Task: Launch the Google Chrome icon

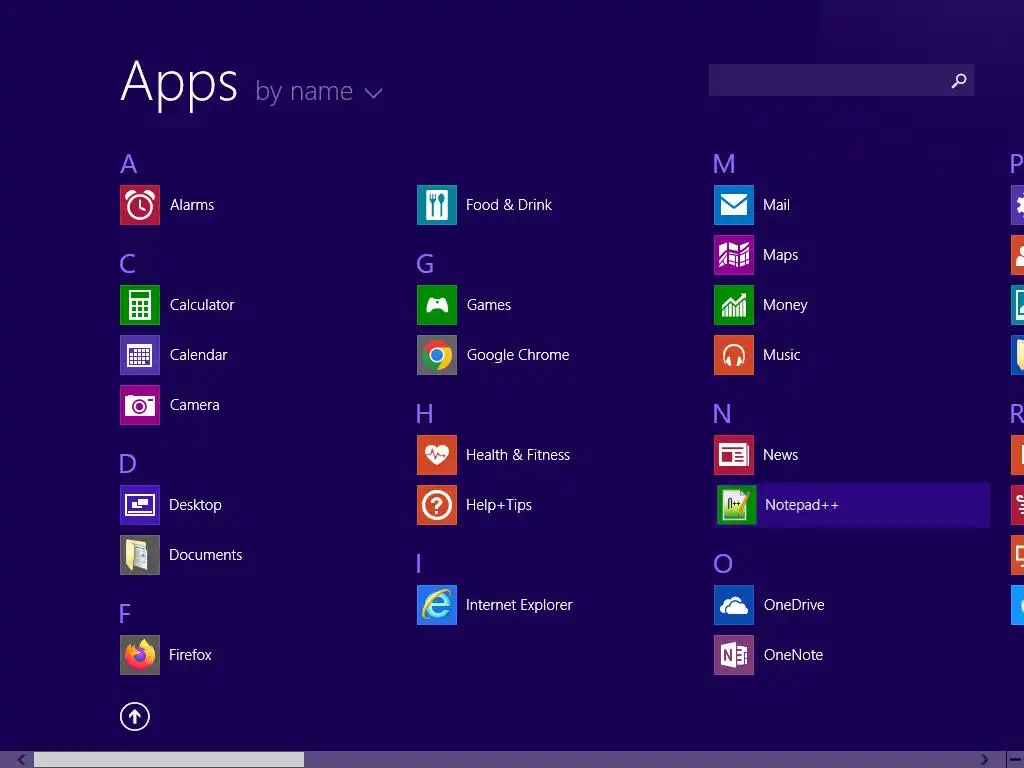Action: point(437,355)
